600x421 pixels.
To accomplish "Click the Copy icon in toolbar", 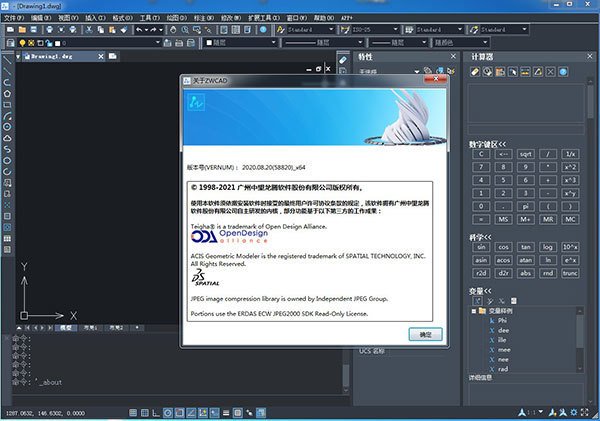I will click(x=100, y=29).
